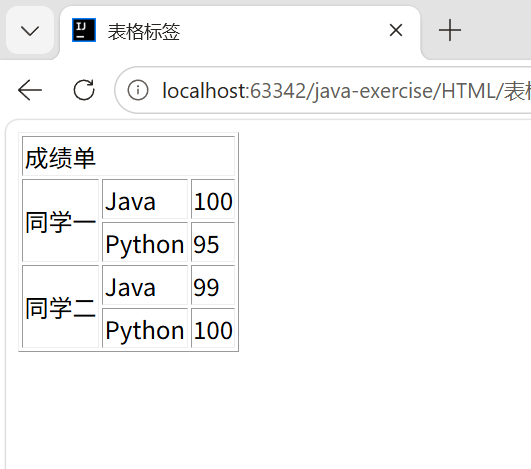Screen dimensions: 531x469
Task: Click 同学二's Python score 100
Action: [x=213, y=328]
